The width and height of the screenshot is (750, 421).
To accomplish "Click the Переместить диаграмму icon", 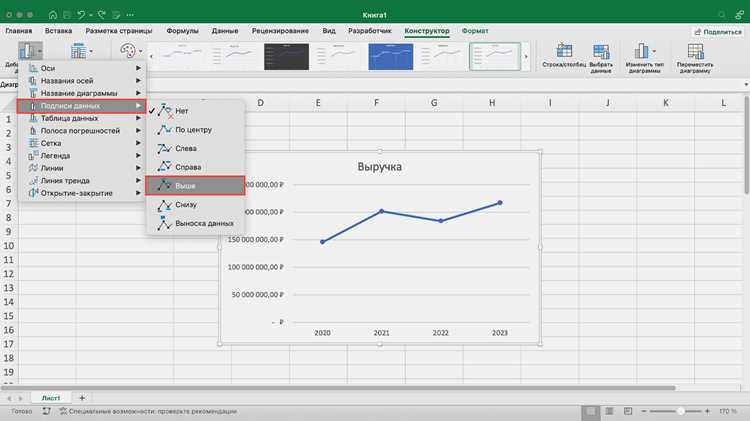I will (x=695, y=50).
